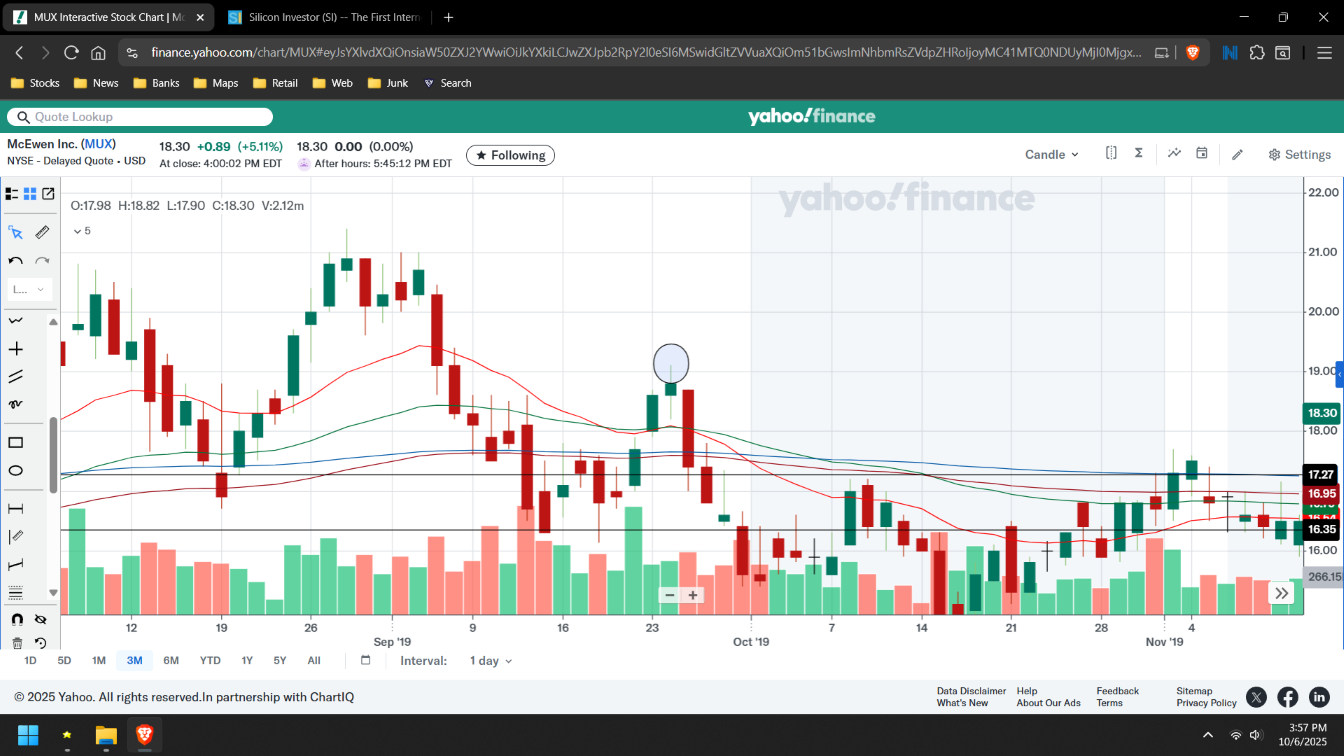Toggle the magnet snap mode

point(17,620)
